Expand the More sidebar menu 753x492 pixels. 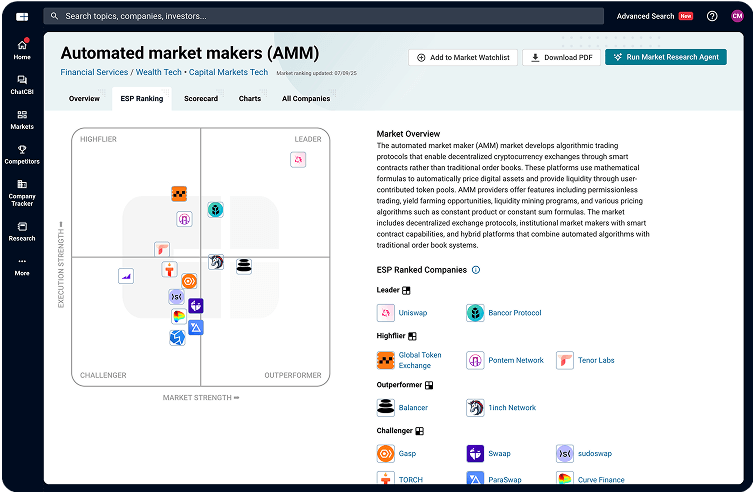pyautogui.click(x=22, y=266)
